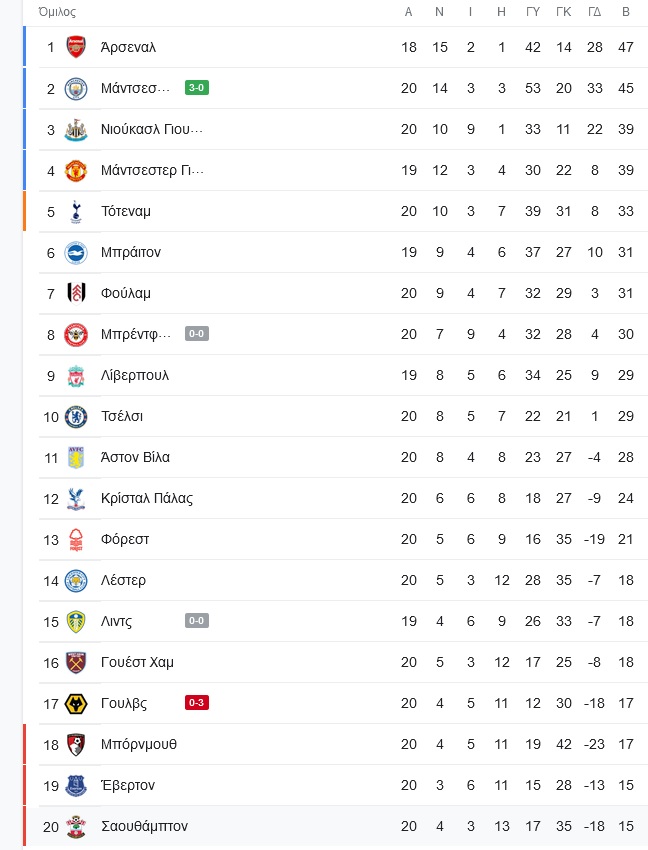Click Leeds' grey 0-0 match badge

click(197, 620)
